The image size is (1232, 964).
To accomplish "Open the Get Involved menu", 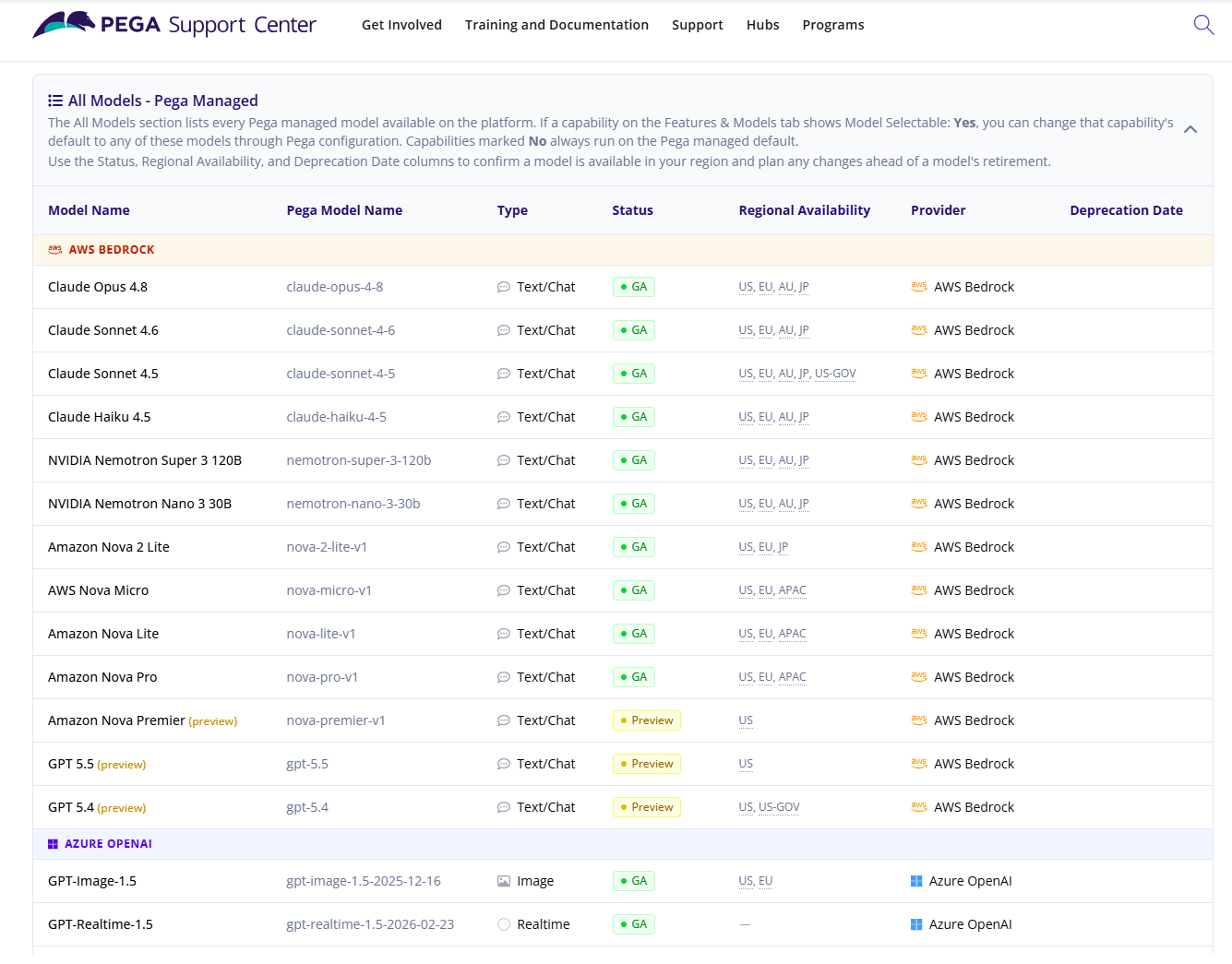I will coord(401,25).
